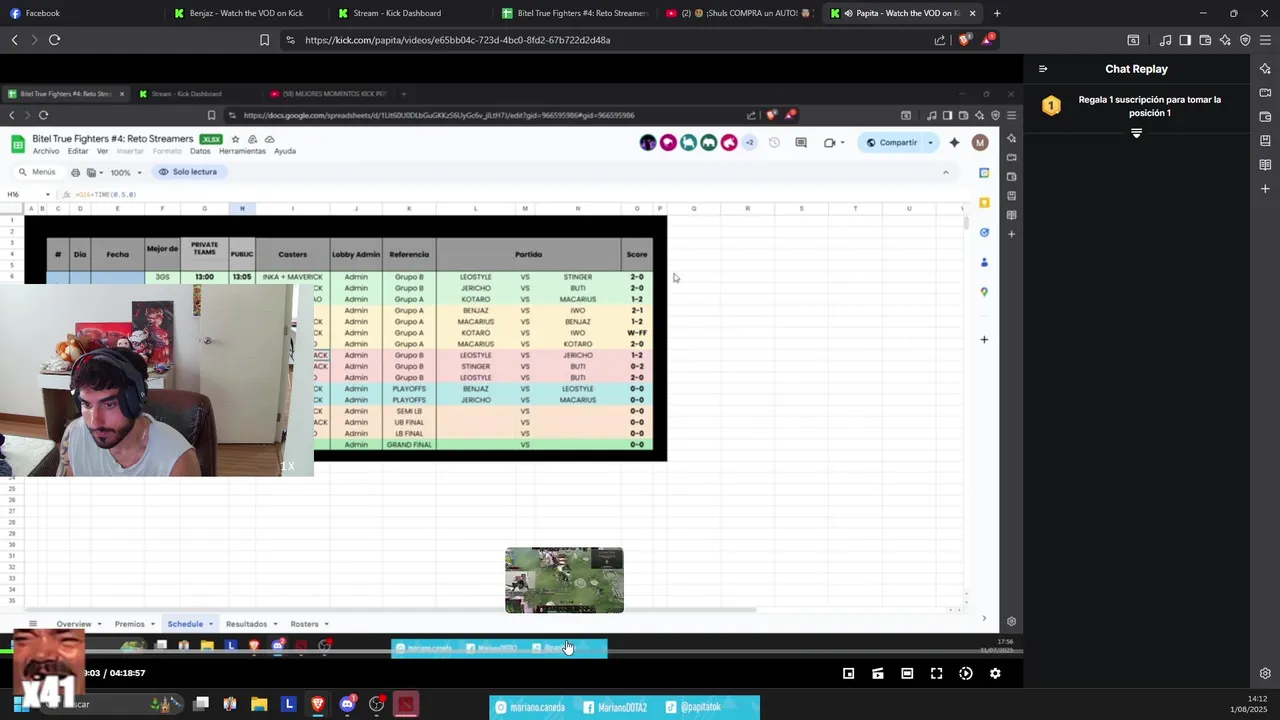1280x720 pixels.
Task: Reload the Kick VOD page
Action: coord(54,40)
